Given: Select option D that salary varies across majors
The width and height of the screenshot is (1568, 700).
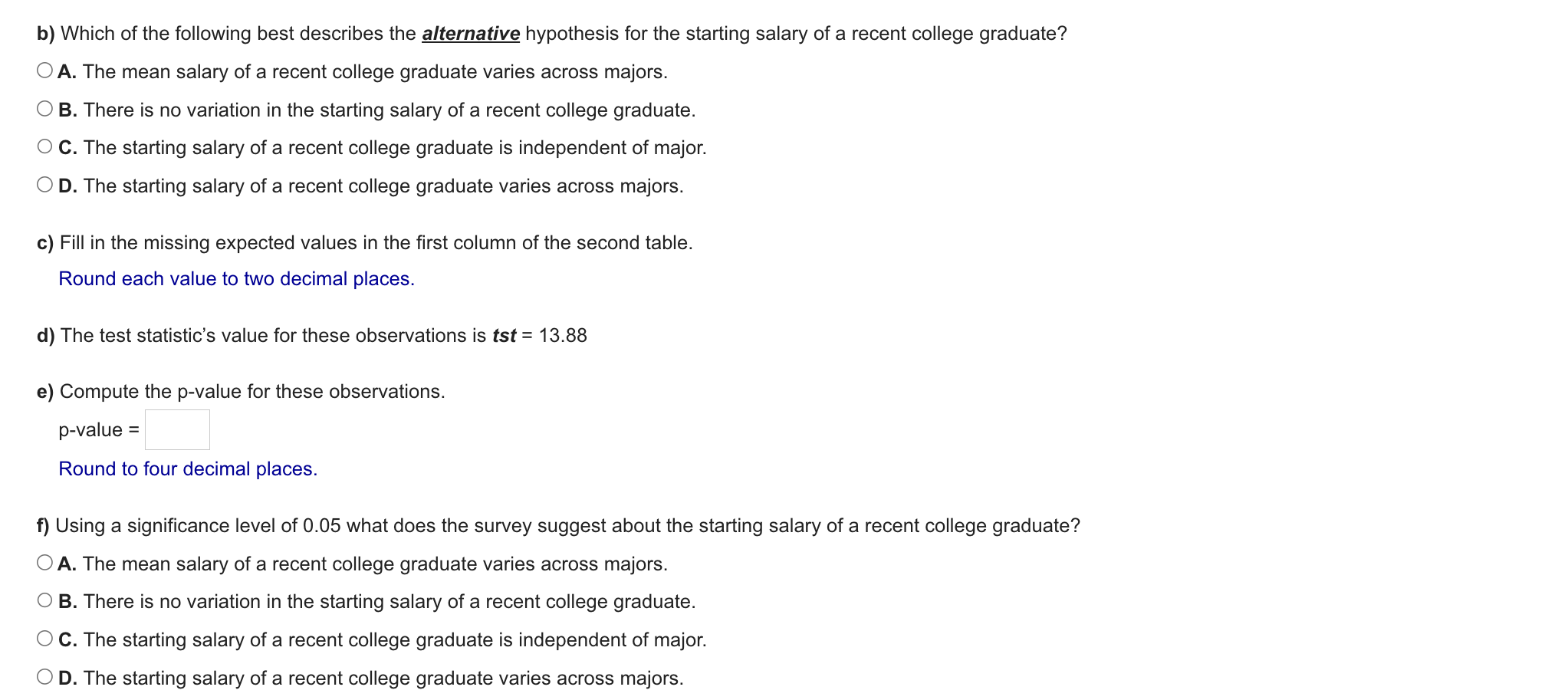Looking at the screenshot, I should [44, 182].
